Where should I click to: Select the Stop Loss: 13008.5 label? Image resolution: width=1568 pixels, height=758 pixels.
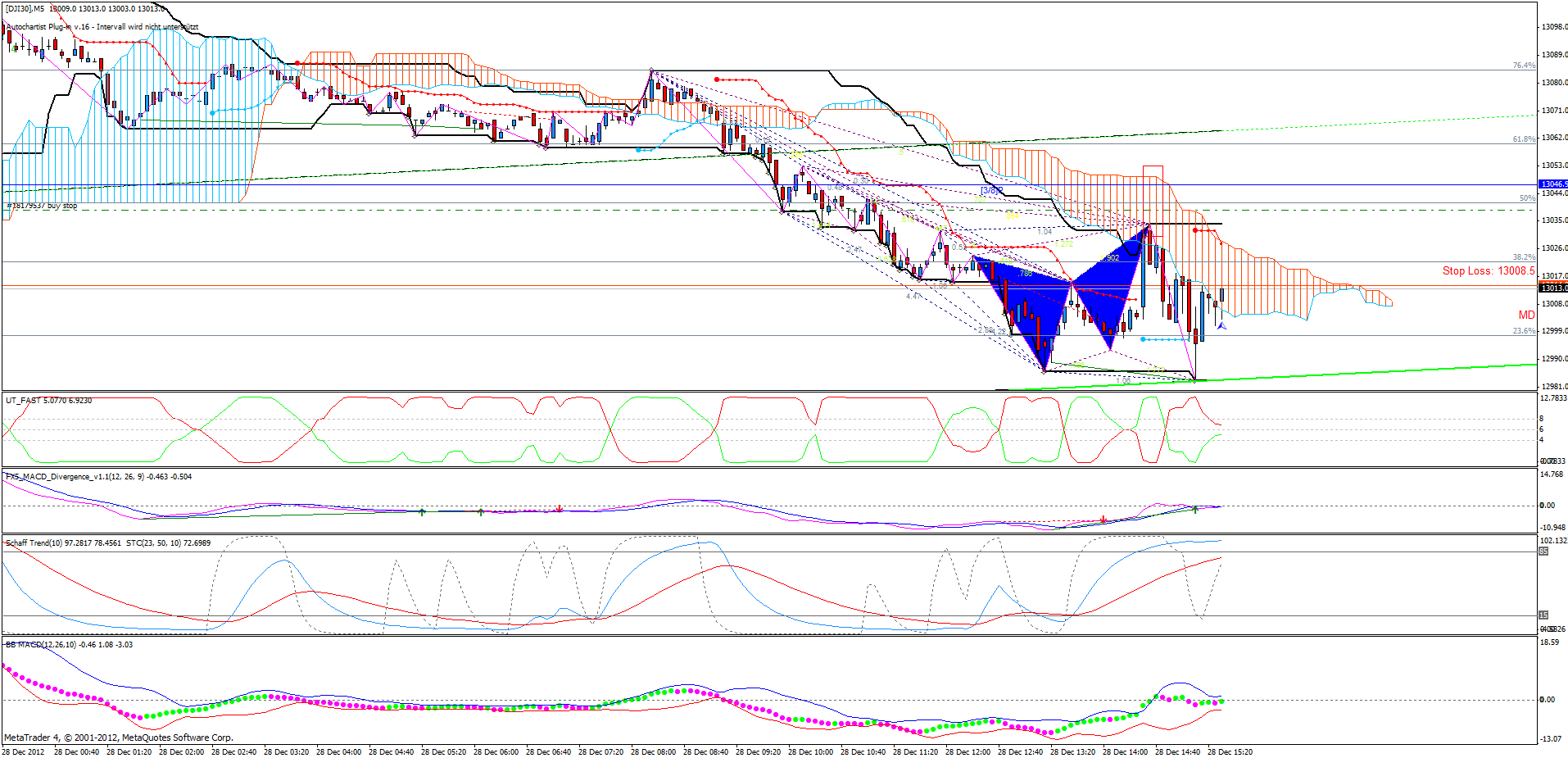1489,270
